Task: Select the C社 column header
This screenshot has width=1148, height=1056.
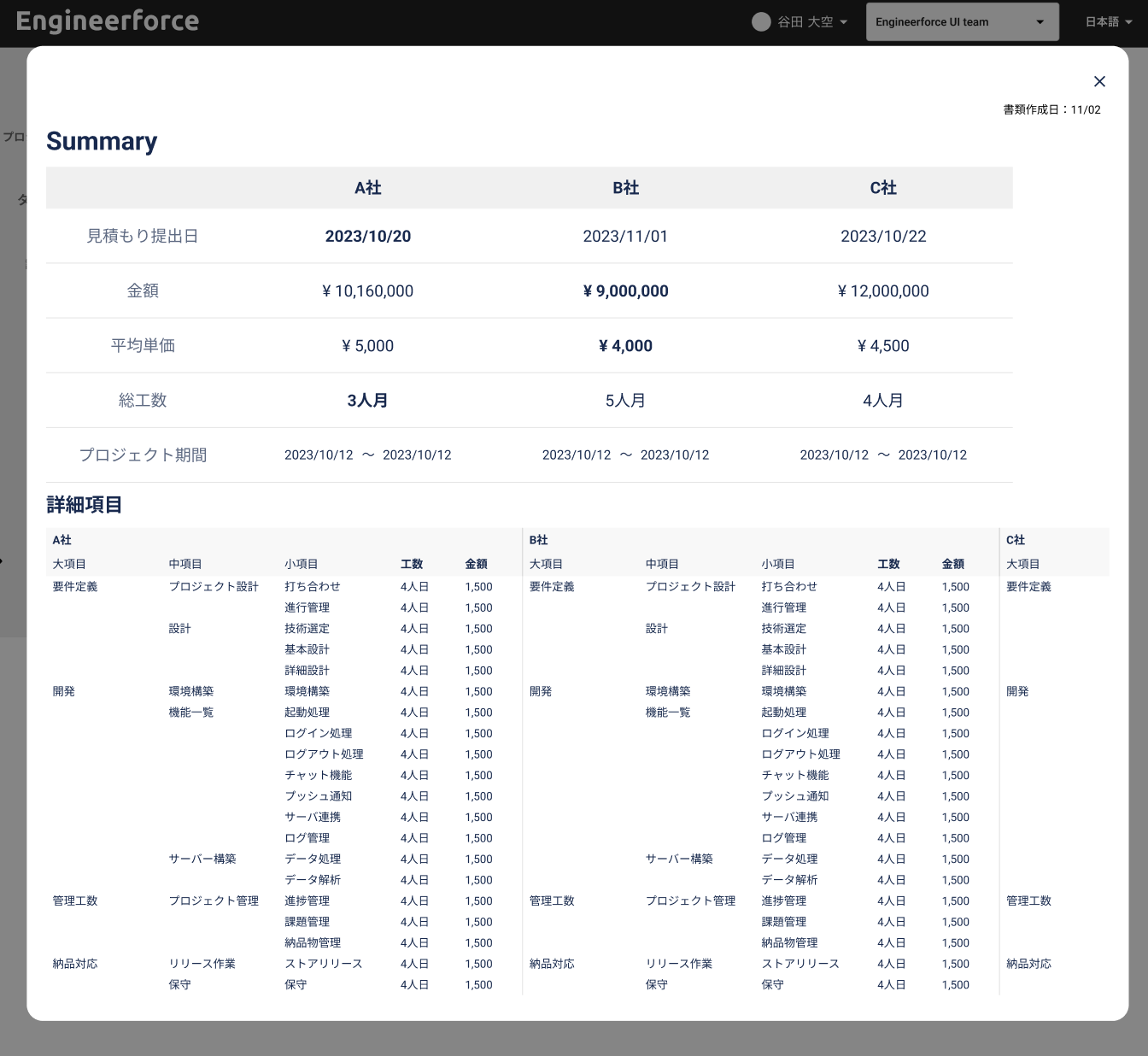Action: (x=883, y=188)
